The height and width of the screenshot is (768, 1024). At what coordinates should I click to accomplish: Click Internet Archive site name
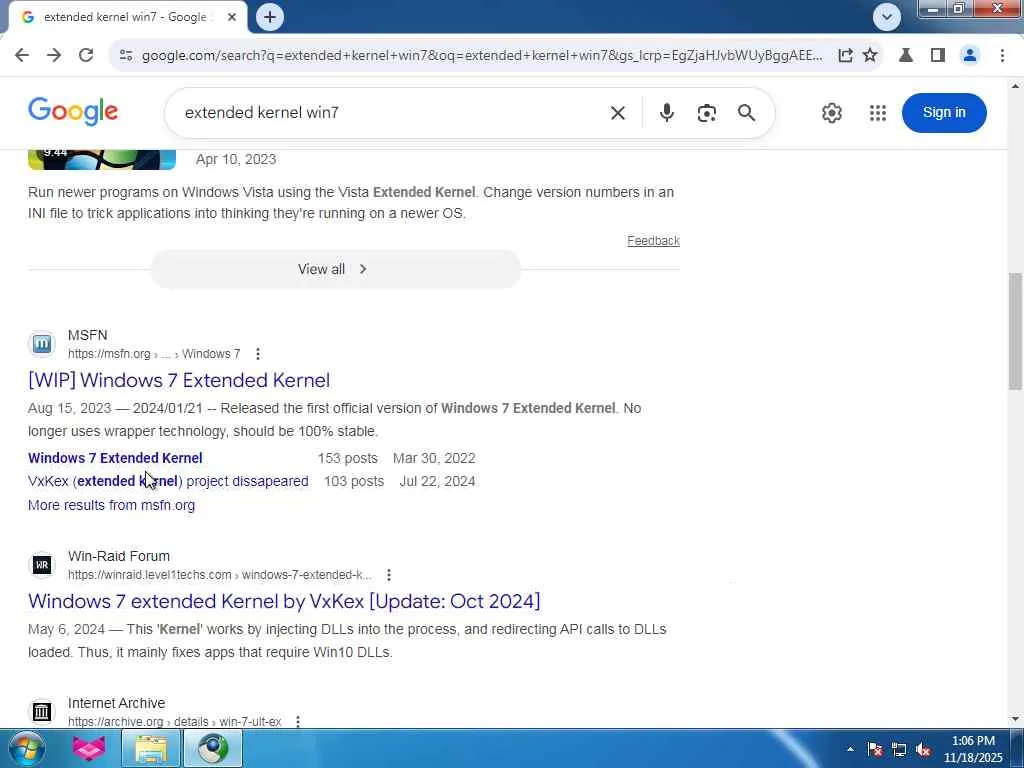(116, 703)
